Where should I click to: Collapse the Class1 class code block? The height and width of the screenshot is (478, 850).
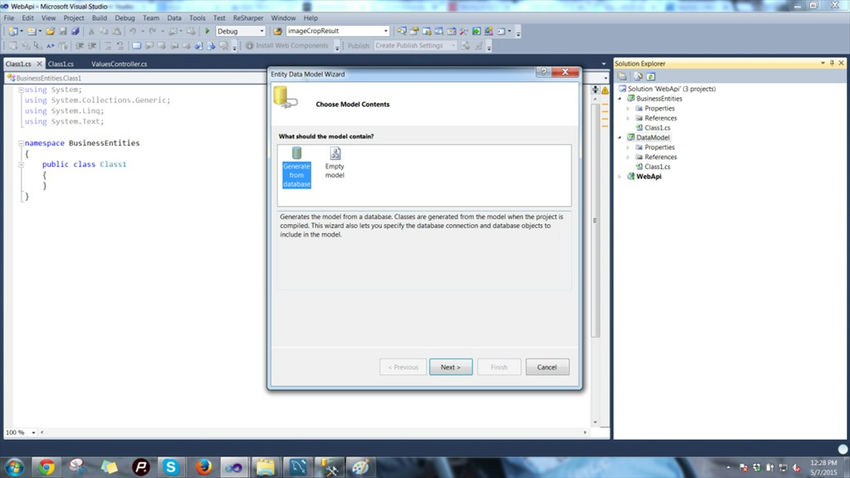21,164
